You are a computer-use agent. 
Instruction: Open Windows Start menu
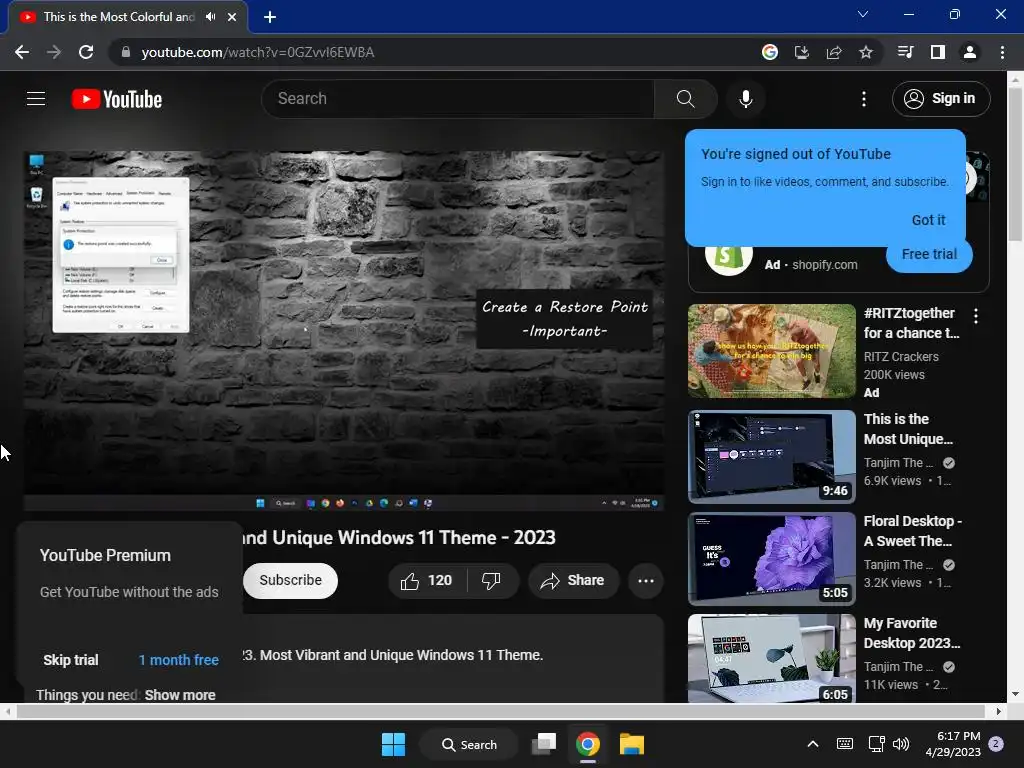coord(393,744)
